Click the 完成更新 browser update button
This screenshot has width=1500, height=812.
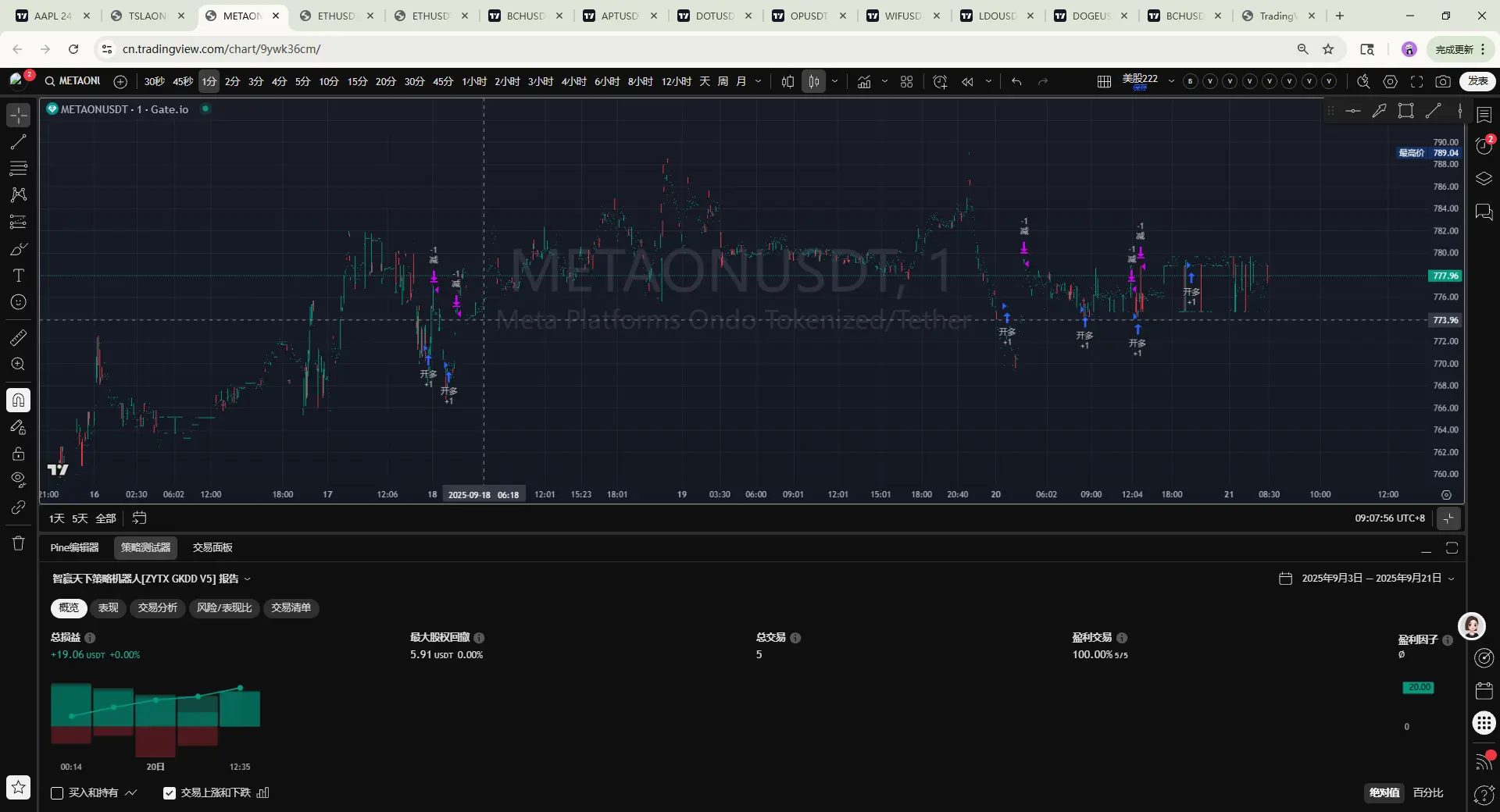1460,49
